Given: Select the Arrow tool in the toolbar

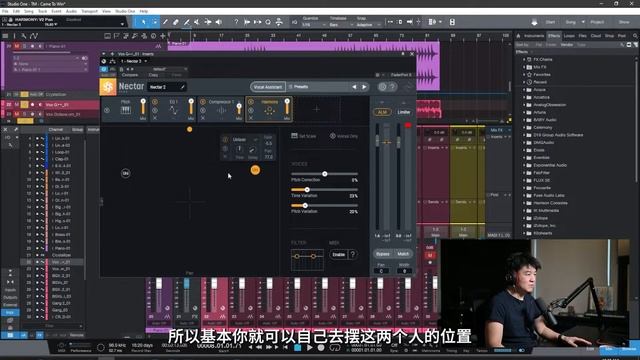Looking at the screenshot, I should (x=144, y=22).
